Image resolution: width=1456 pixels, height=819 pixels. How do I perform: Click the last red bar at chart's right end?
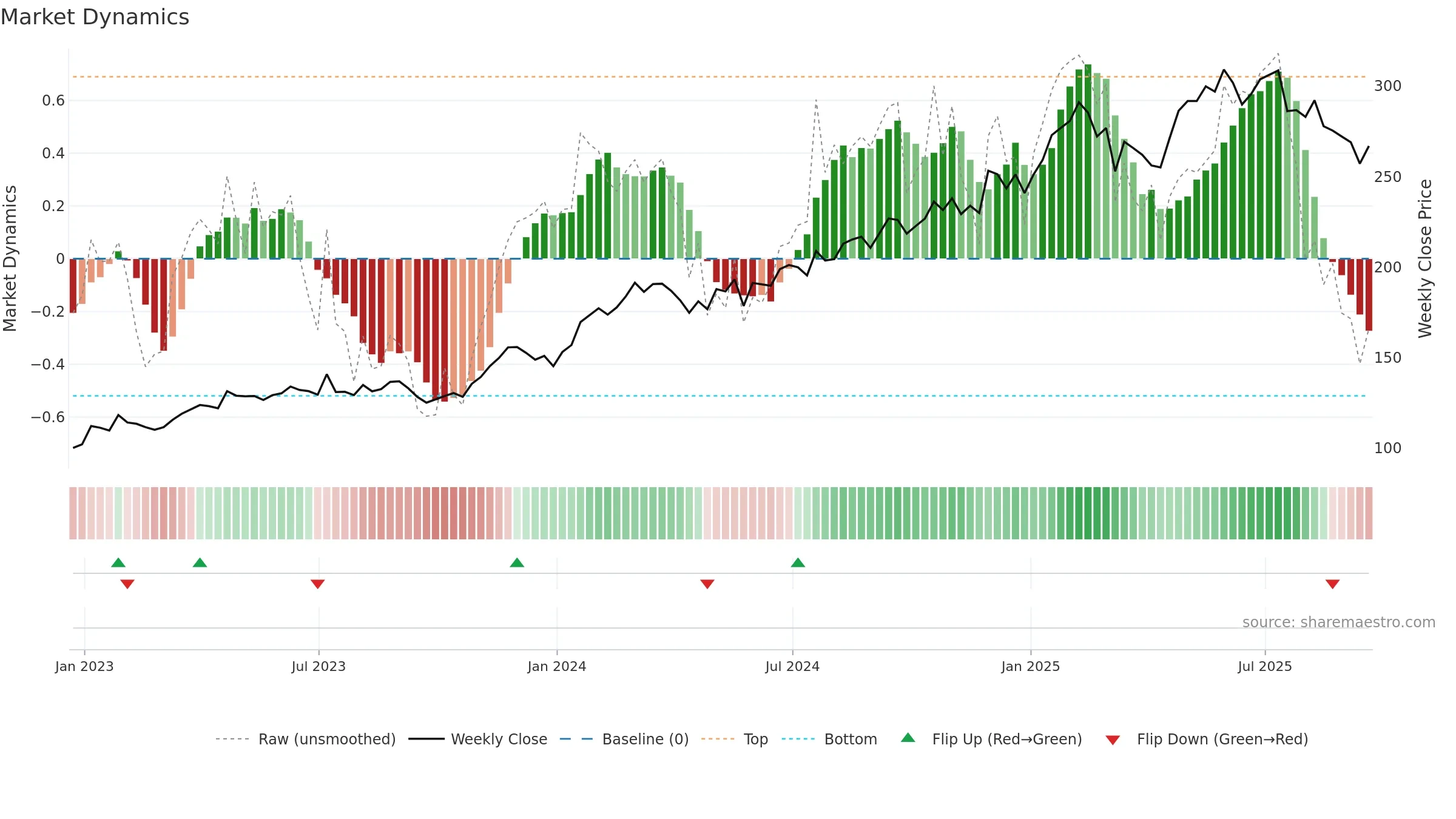click(x=1369, y=295)
